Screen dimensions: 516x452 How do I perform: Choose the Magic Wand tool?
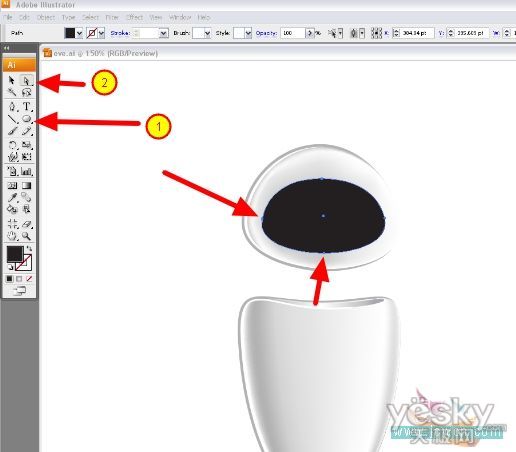tap(12, 92)
